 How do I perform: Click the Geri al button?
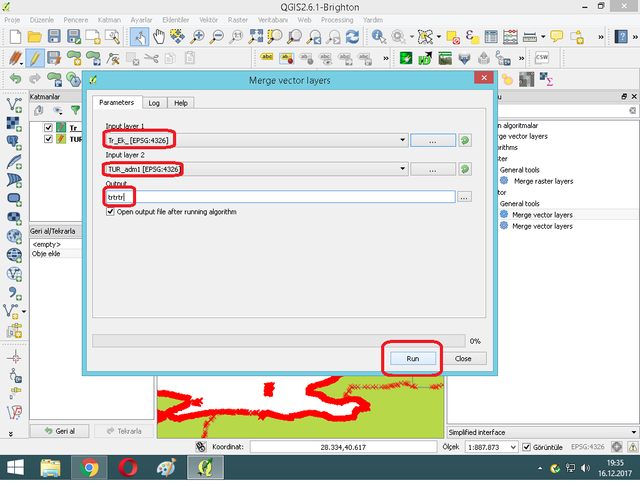60,431
